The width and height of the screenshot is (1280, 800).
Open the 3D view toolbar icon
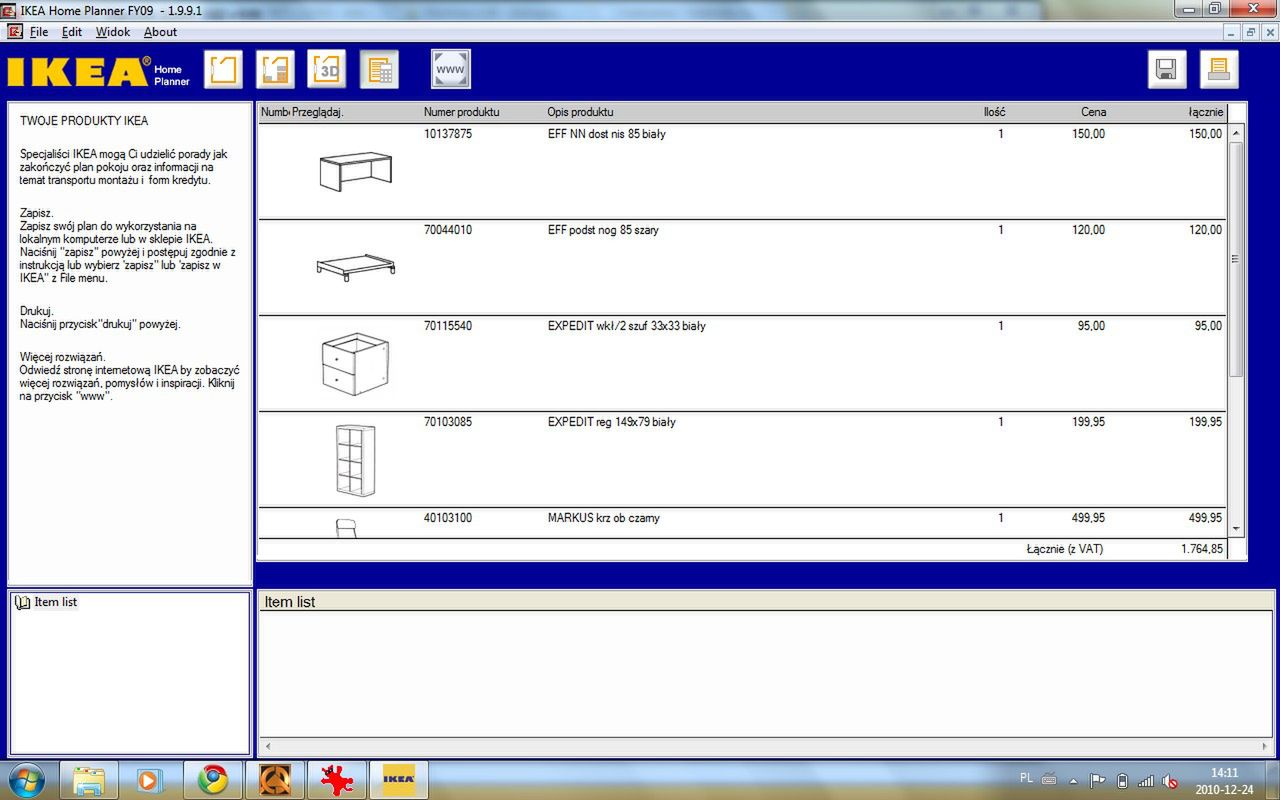[326, 69]
